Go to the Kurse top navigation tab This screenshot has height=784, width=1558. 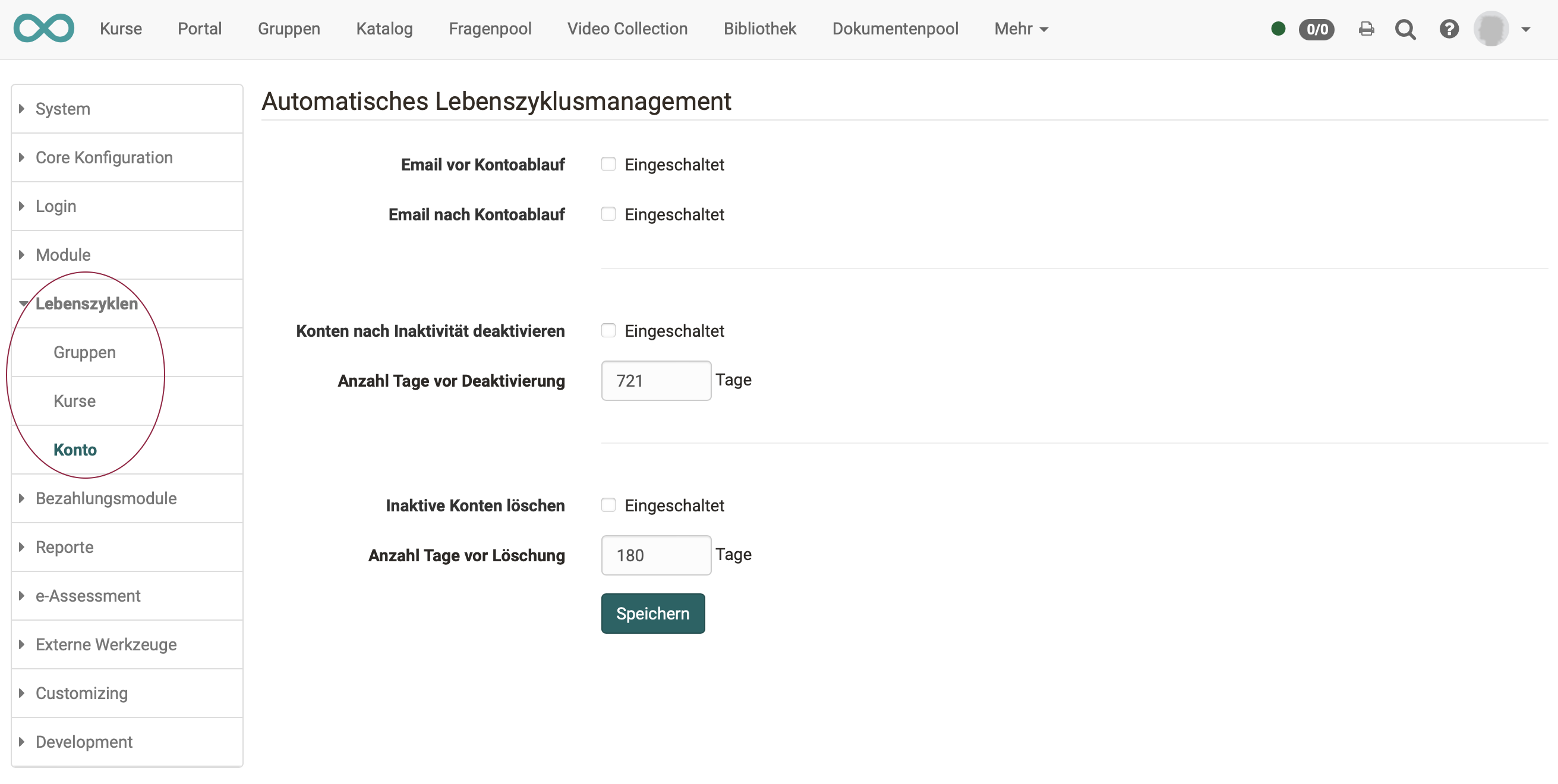point(121,29)
